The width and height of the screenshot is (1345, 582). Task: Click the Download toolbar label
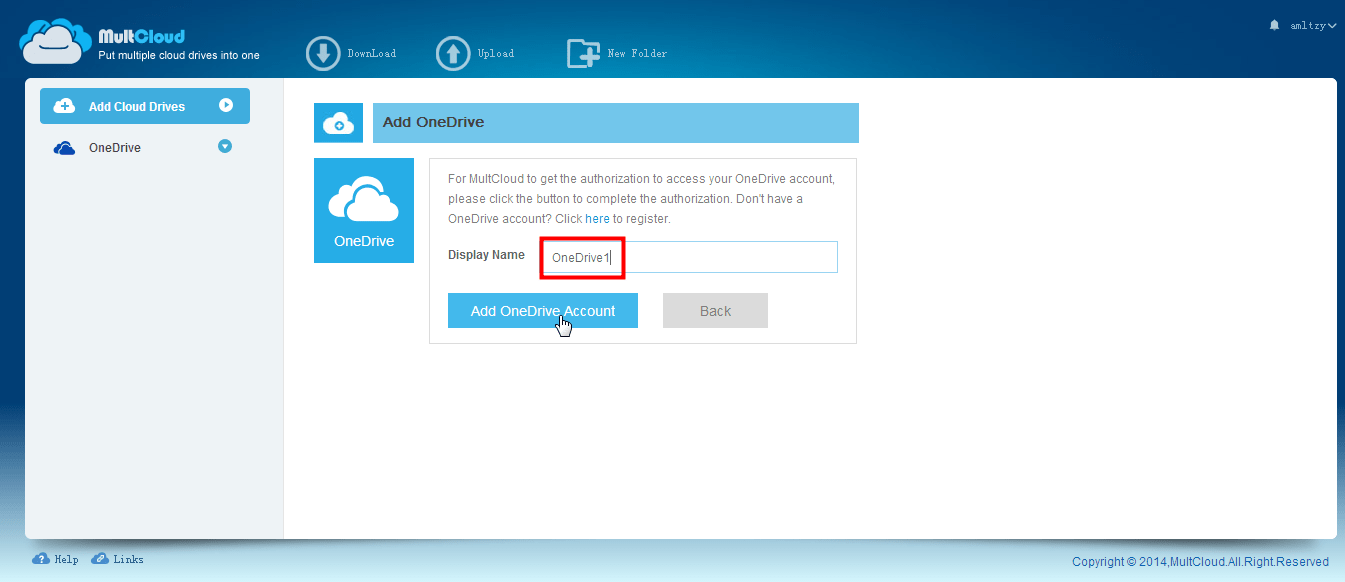tap(372, 54)
